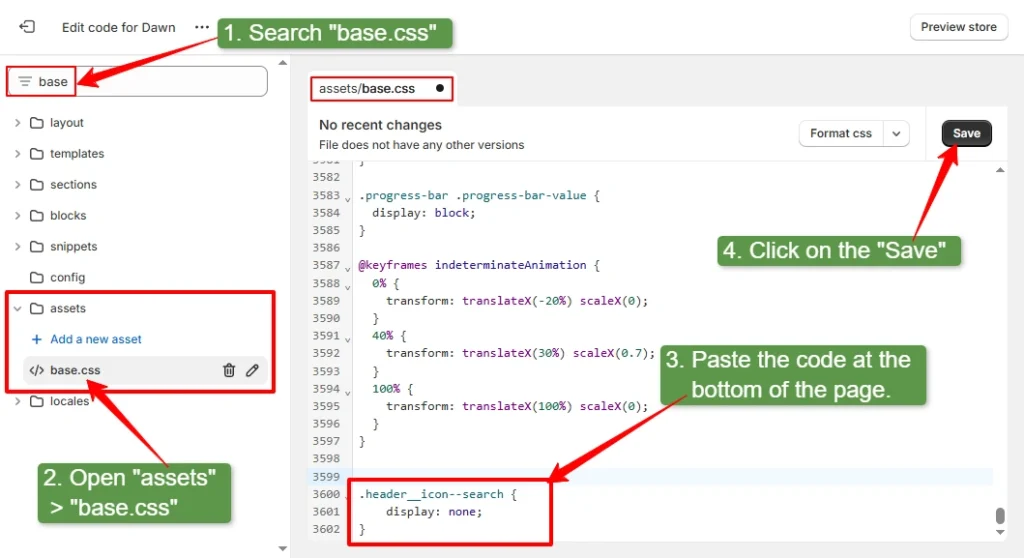Open the Format css dropdown arrow
The width and height of the screenshot is (1024, 558).
point(896,133)
